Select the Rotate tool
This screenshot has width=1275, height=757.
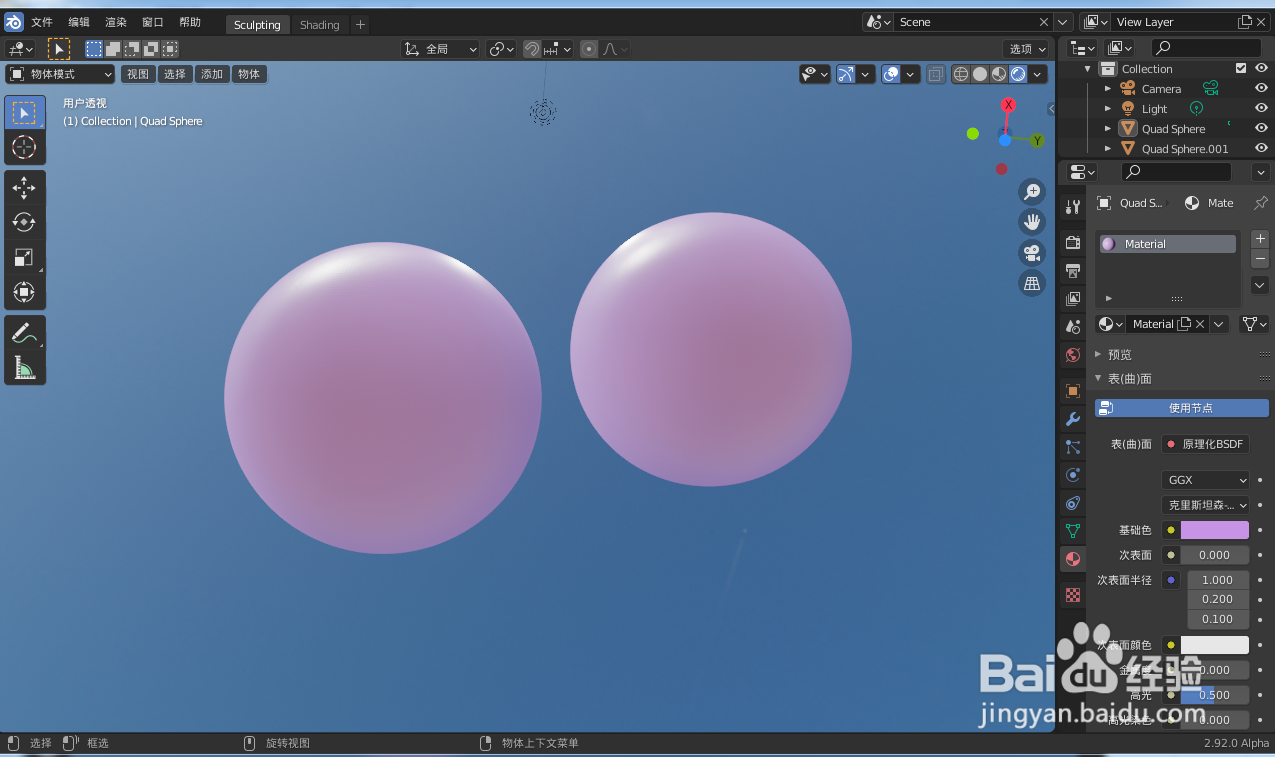[25, 222]
